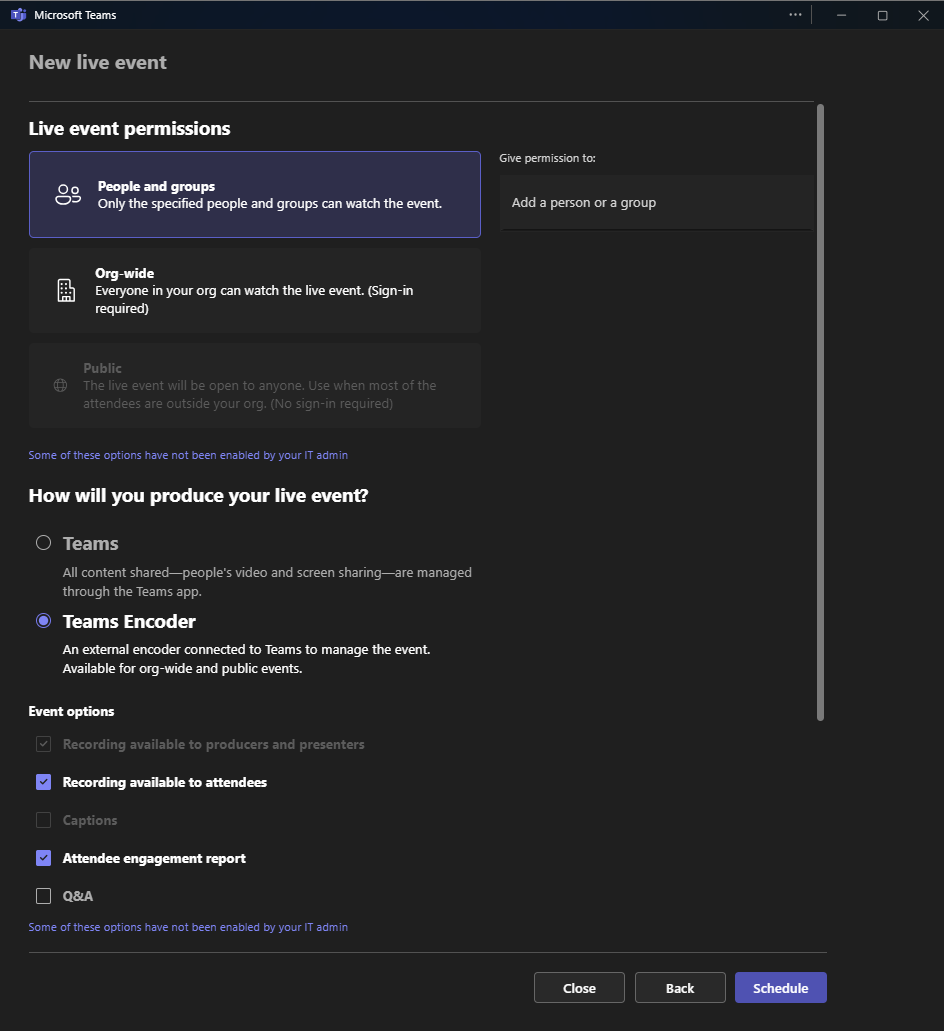Go Back to the previous step
This screenshot has height=1031, width=944.
tap(680, 988)
